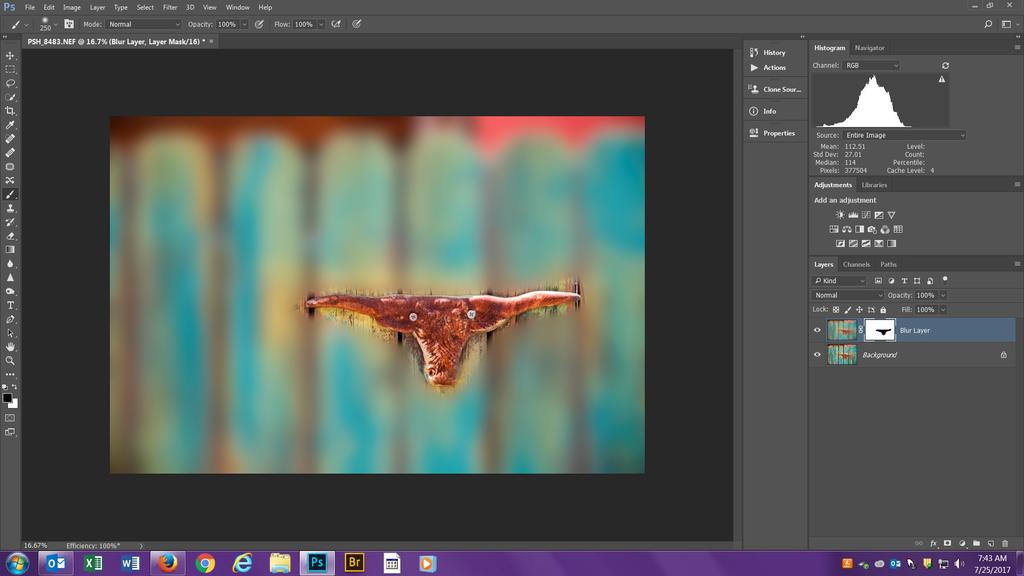Open the Clone Source panel

click(773, 89)
